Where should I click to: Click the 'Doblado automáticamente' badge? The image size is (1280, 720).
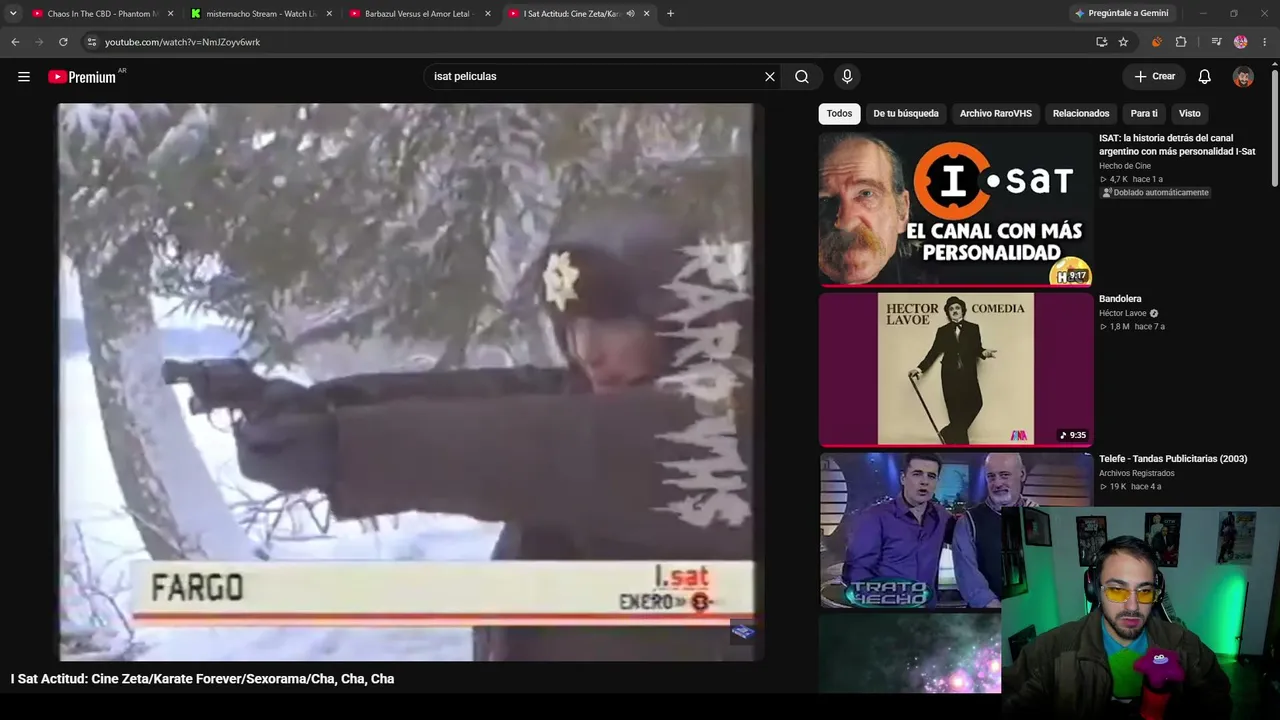pyautogui.click(x=1155, y=193)
